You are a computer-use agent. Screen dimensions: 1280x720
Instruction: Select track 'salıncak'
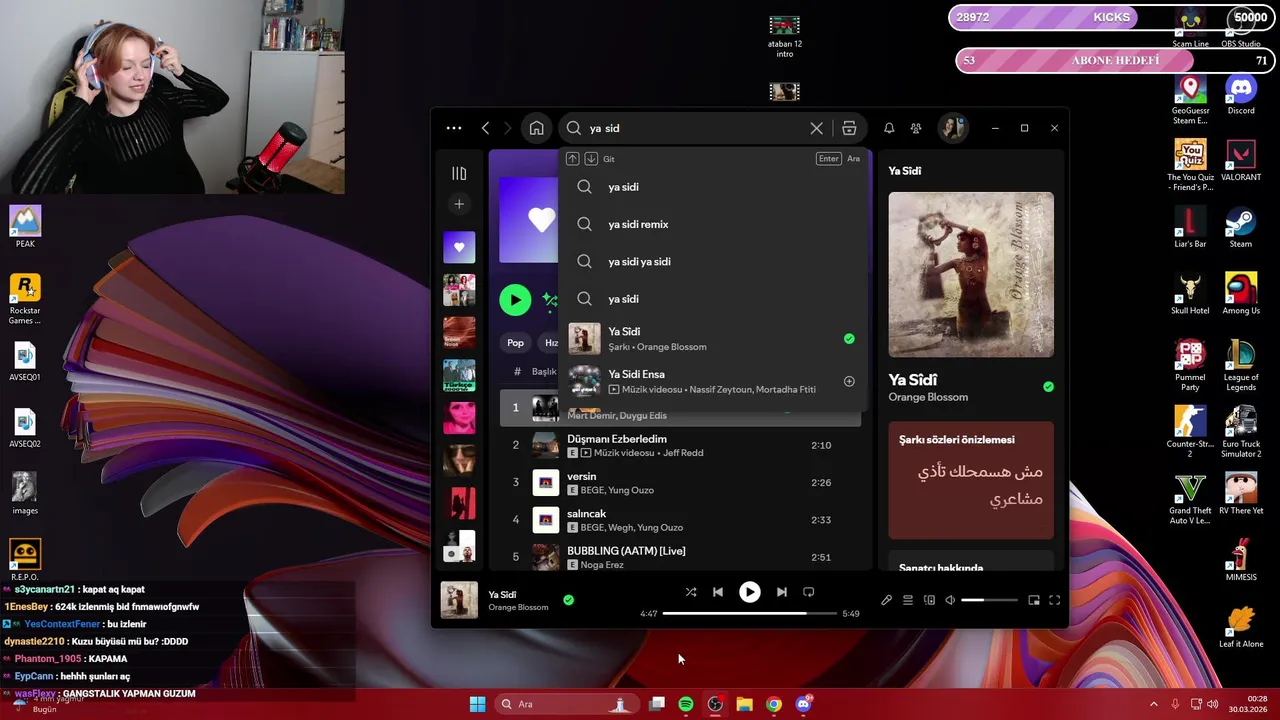[x=680, y=520]
